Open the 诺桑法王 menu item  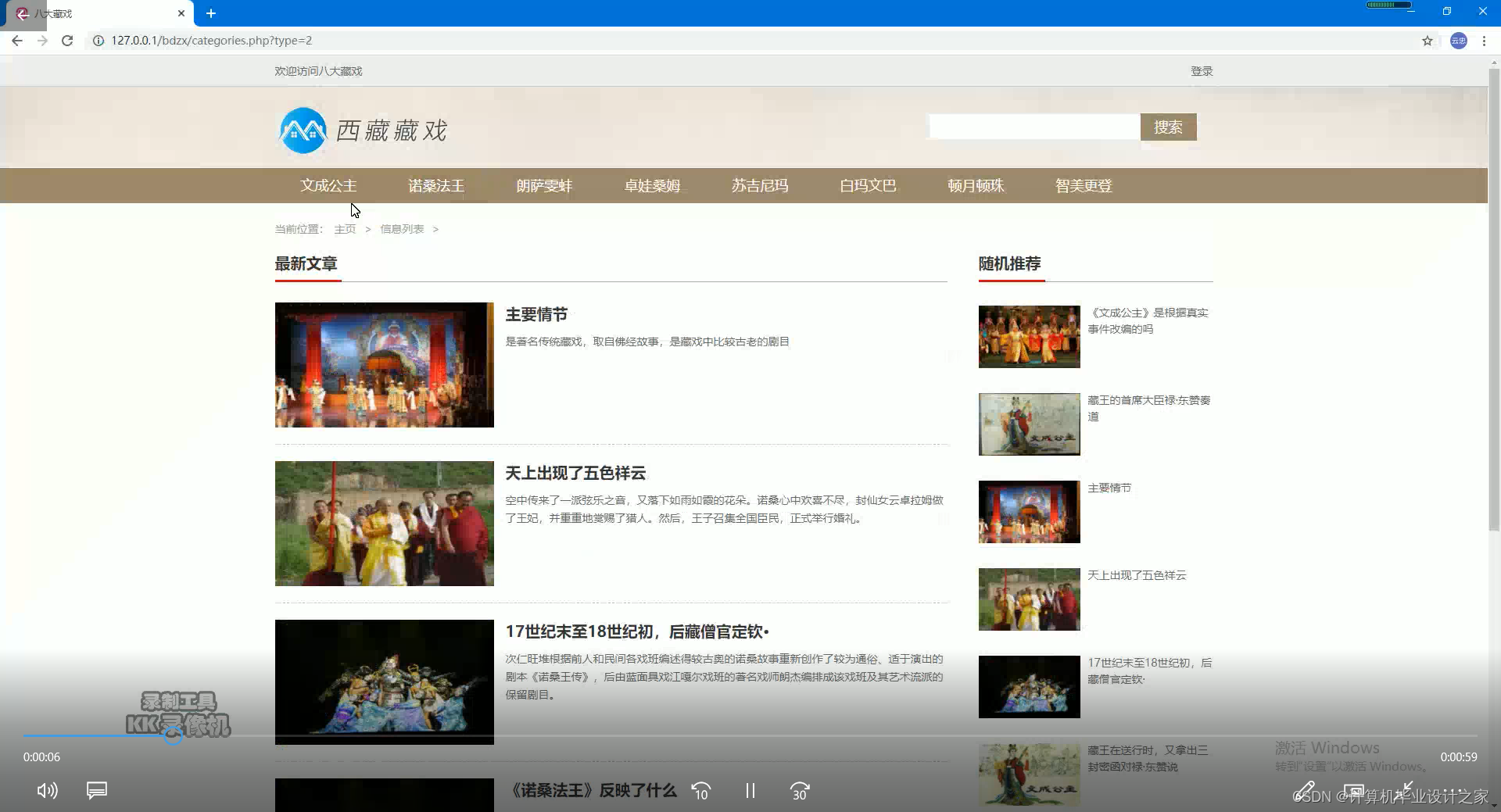[x=436, y=185]
